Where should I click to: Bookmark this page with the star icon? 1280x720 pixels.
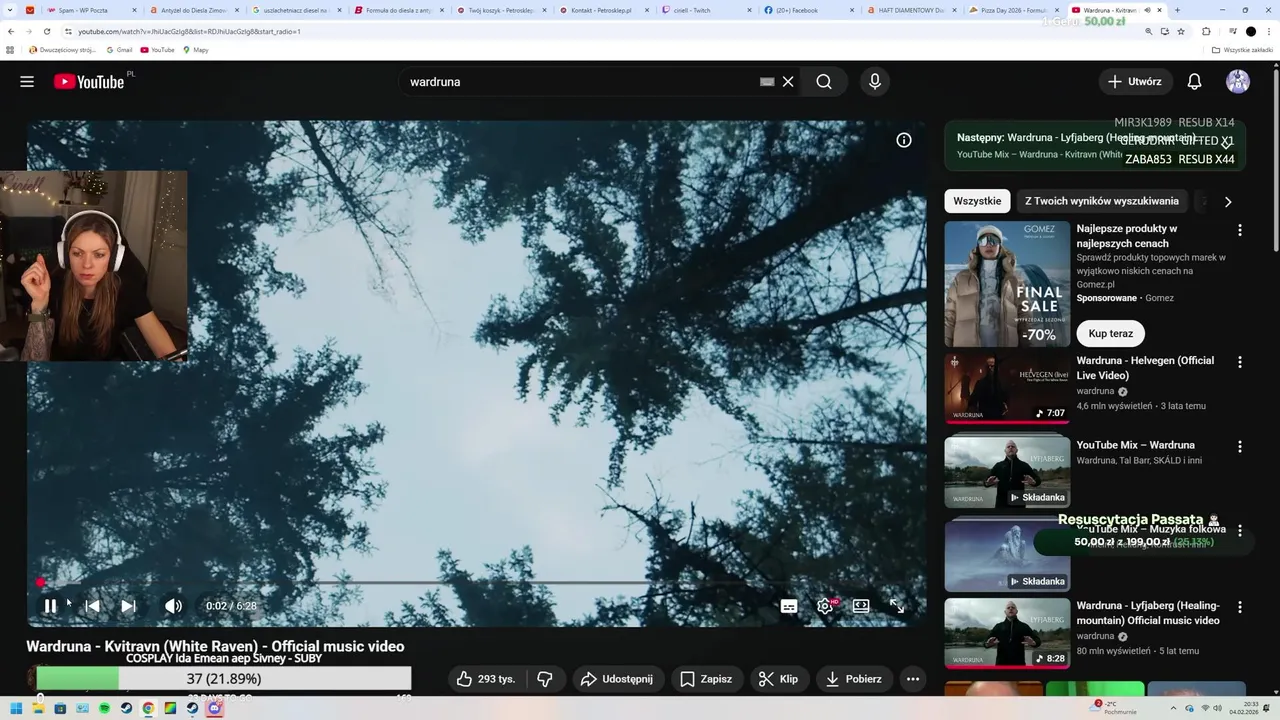1181,31
